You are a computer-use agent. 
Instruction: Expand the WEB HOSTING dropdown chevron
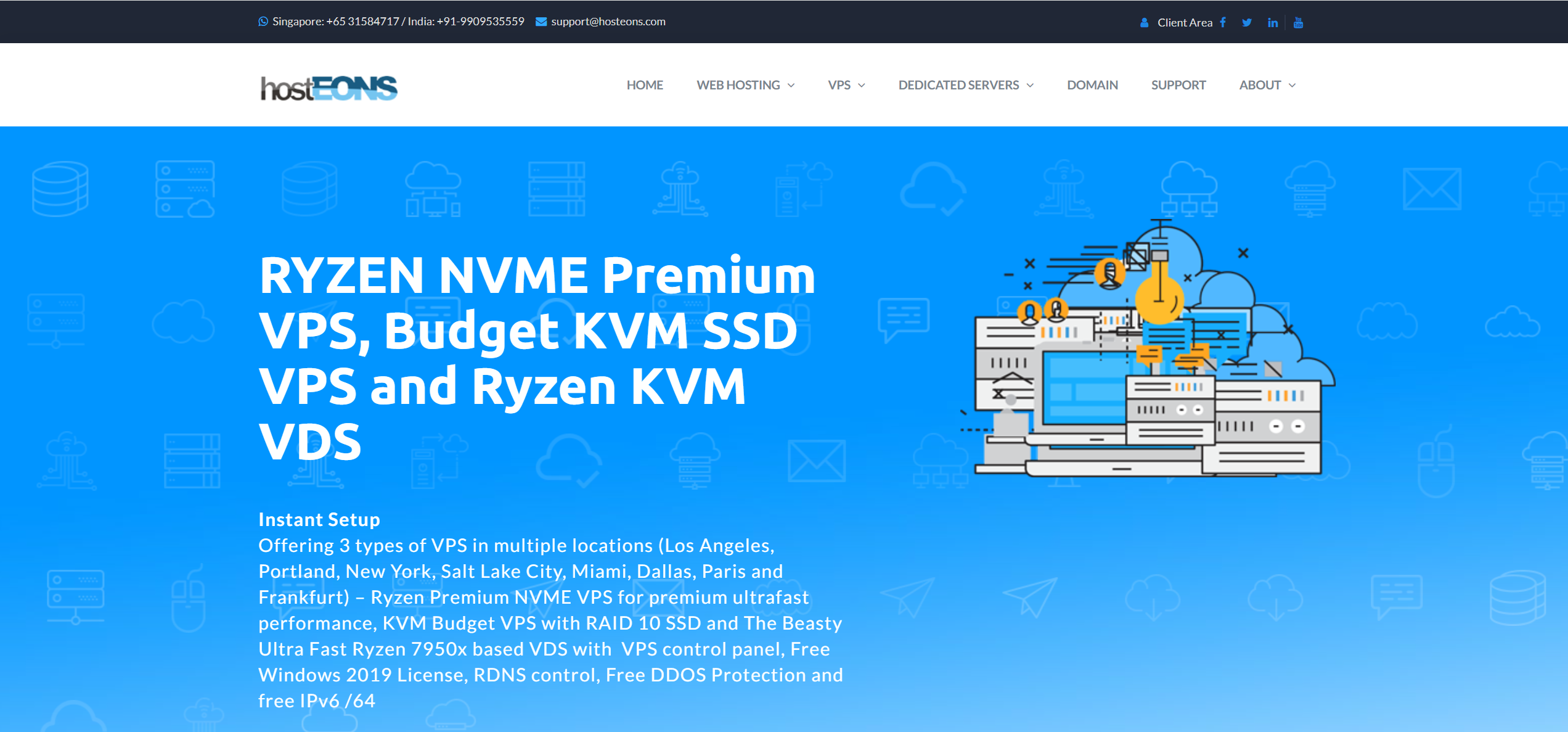tap(791, 86)
